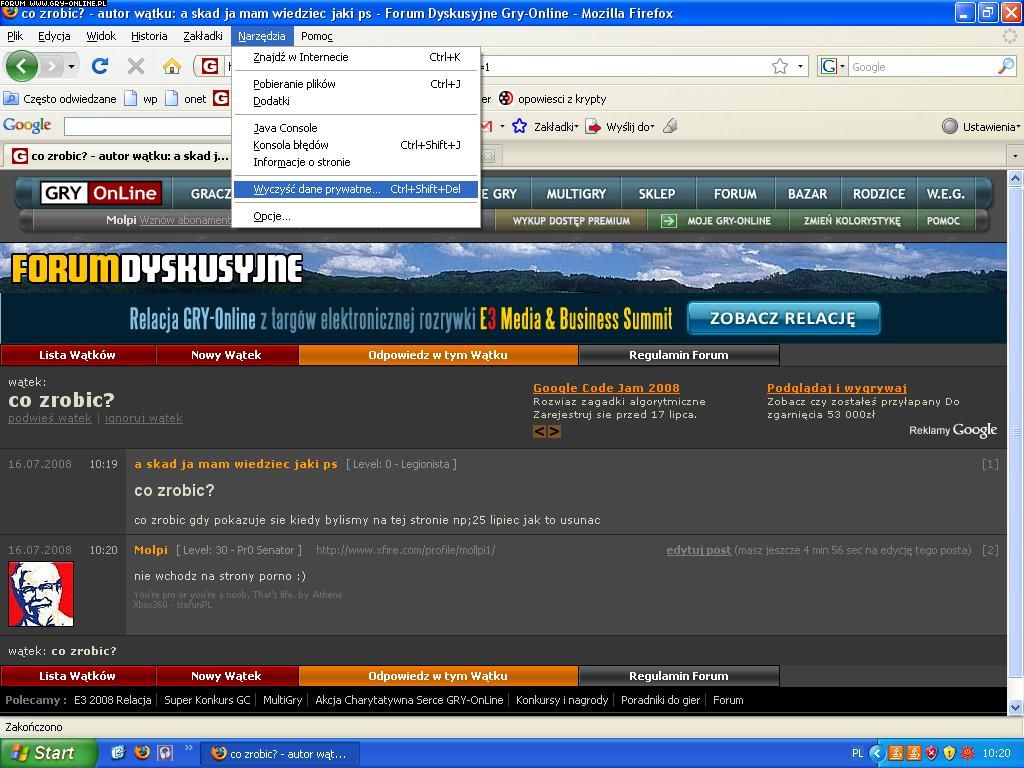This screenshot has height=768, width=1024.
Task: Reload the page with the refresh icon
Action: coord(99,66)
